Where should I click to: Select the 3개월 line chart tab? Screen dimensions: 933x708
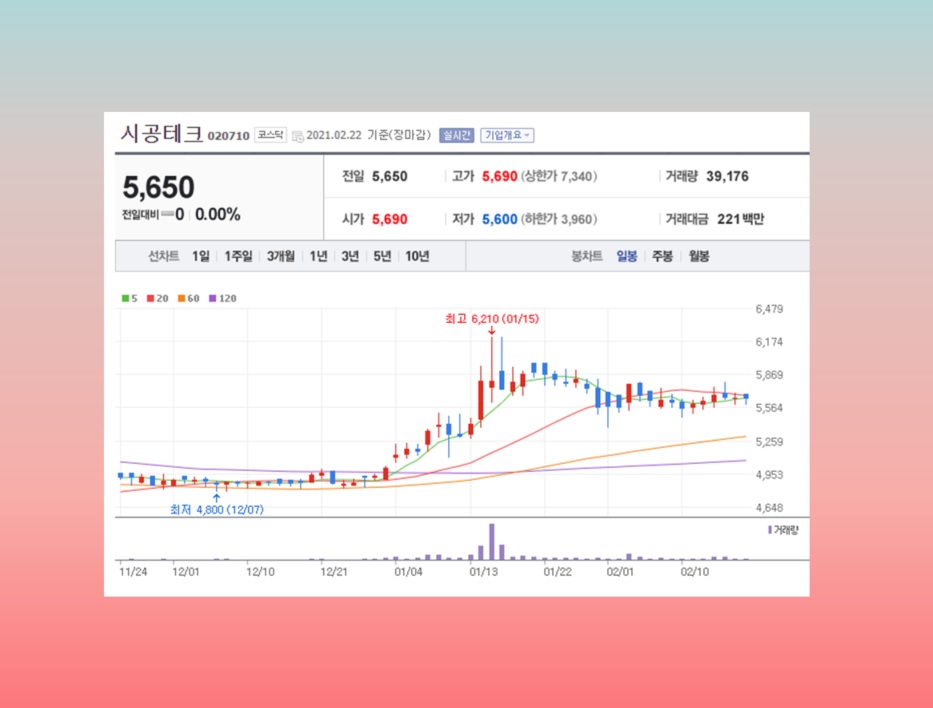[x=280, y=256]
